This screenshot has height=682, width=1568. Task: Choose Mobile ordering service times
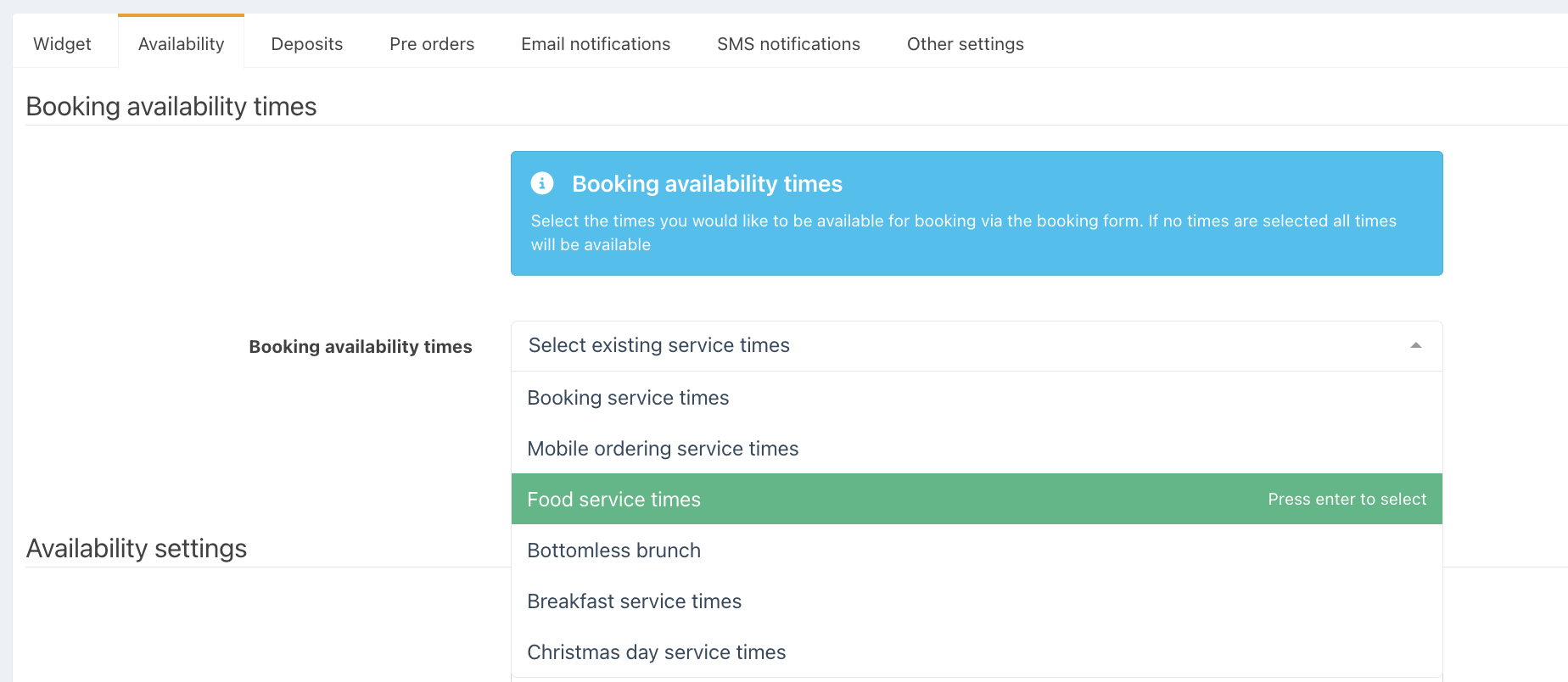(x=663, y=449)
